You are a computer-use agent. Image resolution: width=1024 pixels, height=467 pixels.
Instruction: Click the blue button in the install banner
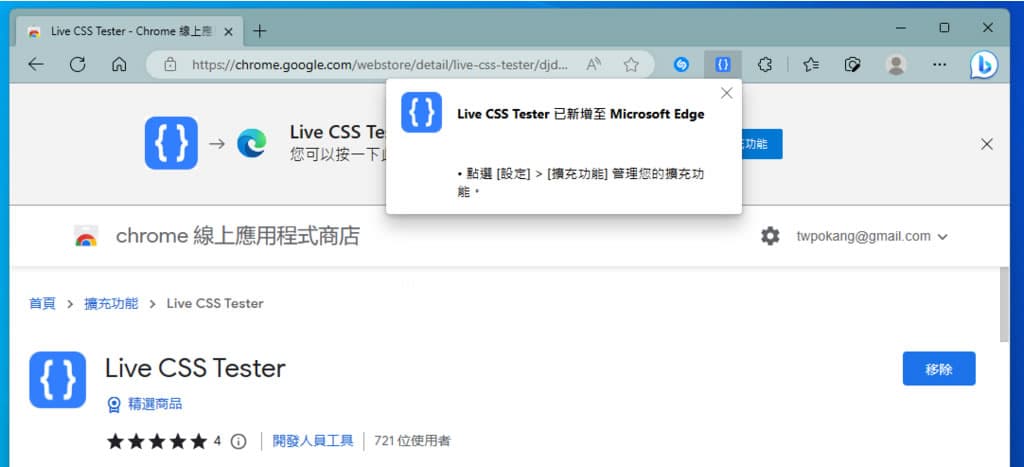[x=761, y=144]
